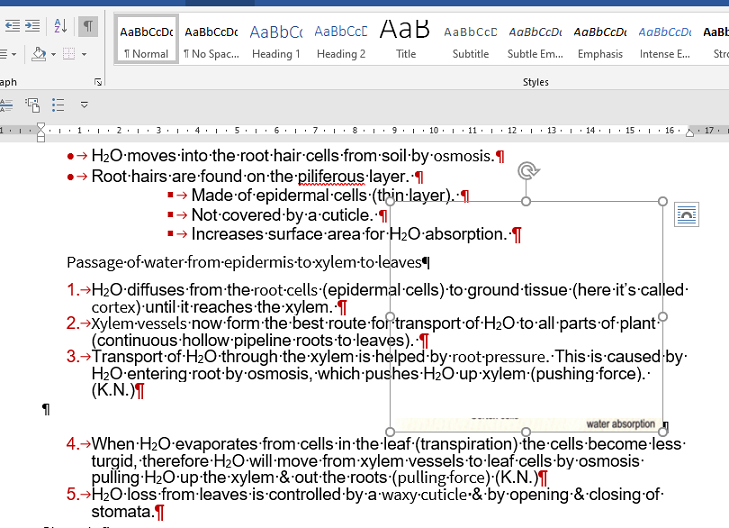Apply the No Spacing style
Viewport: 729px width, 528px height.
212,40
